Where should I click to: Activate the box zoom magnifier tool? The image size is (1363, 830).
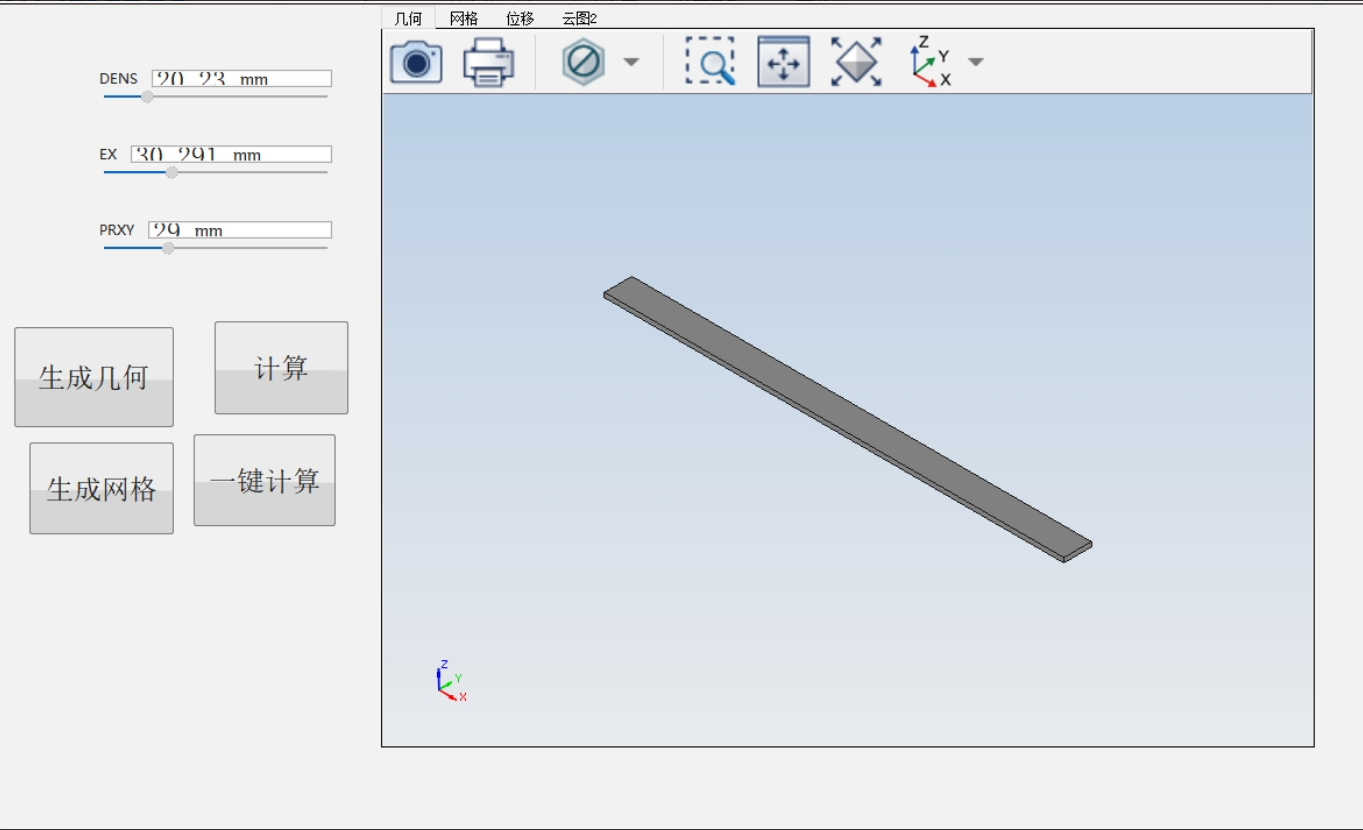coord(710,62)
